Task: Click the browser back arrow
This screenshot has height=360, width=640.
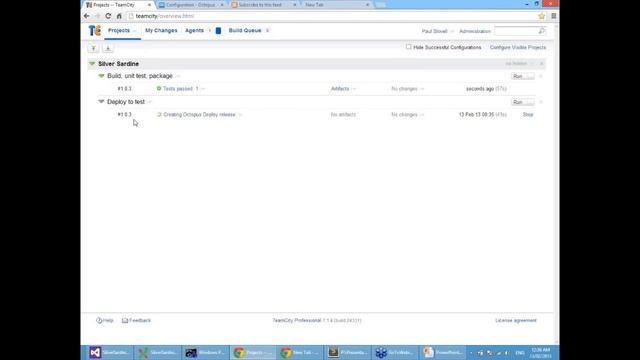Action: tap(87, 16)
